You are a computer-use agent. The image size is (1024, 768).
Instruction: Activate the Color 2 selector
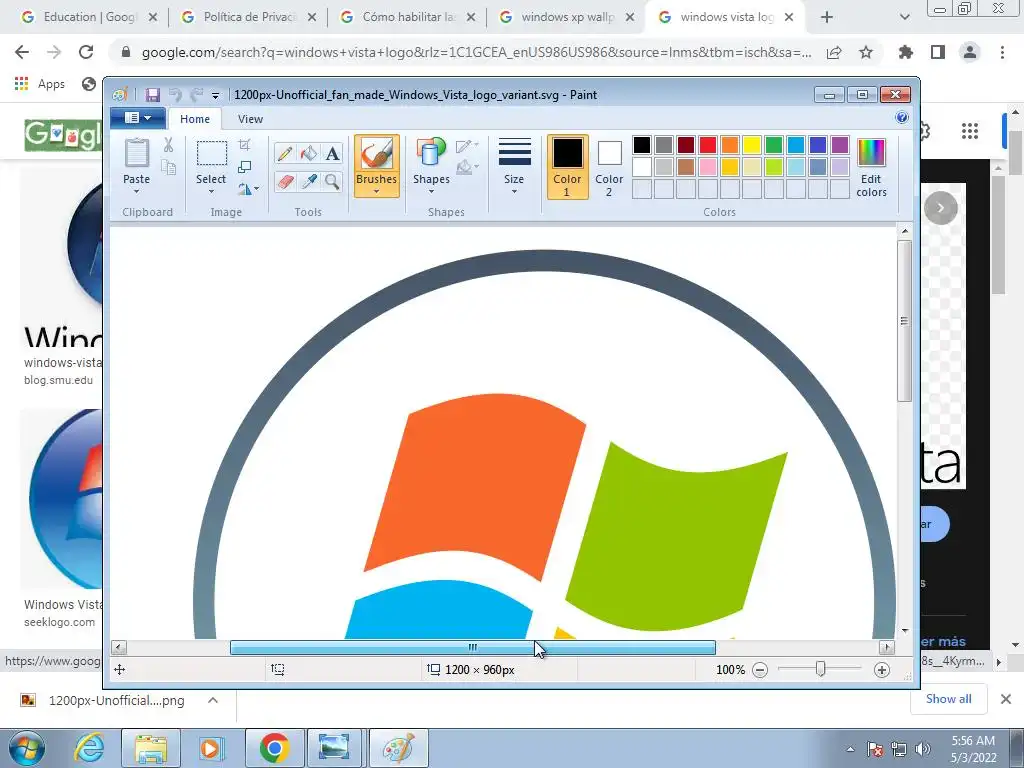tap(609, 167)
